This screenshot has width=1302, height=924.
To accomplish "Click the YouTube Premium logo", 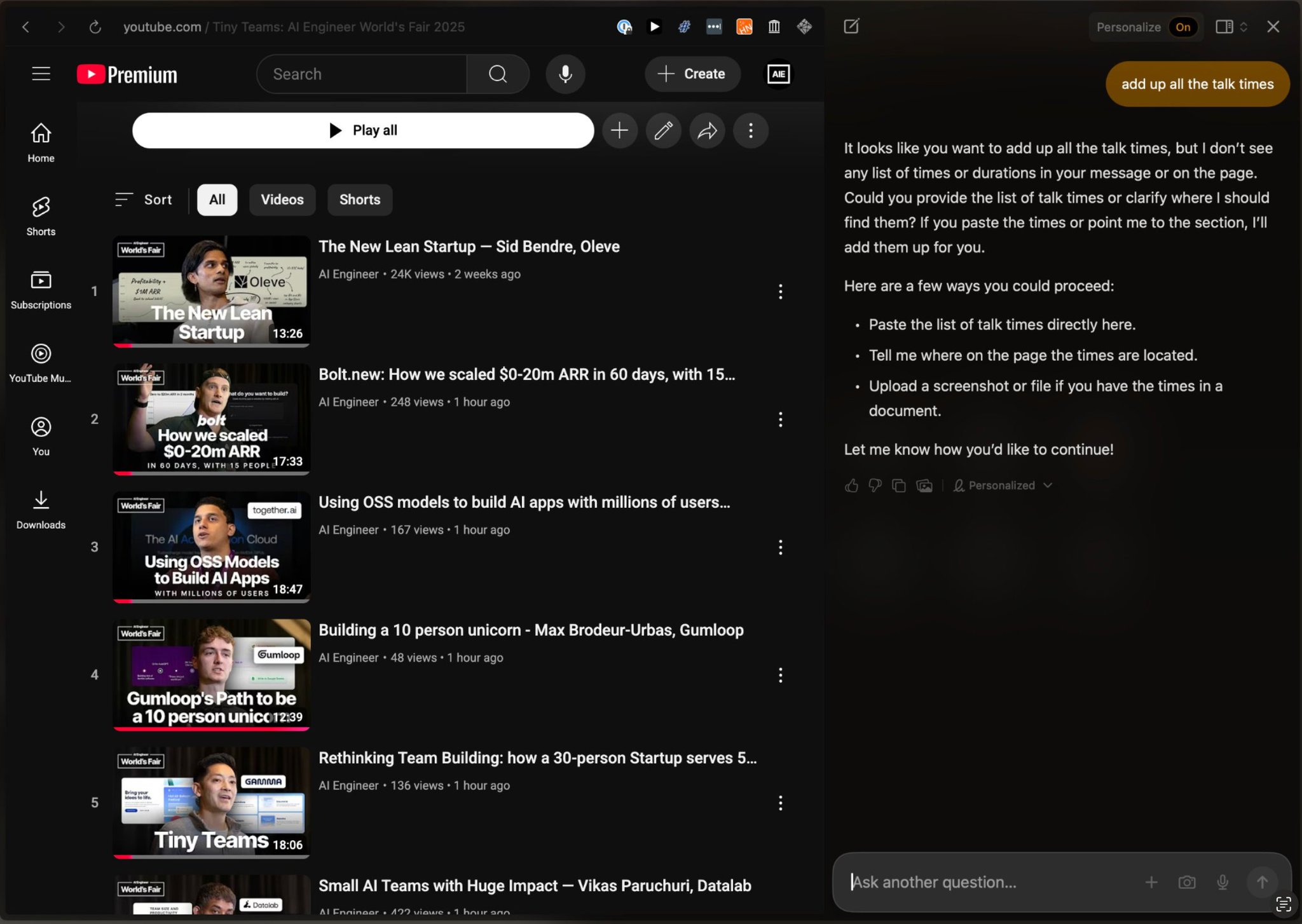I will 127,74.
